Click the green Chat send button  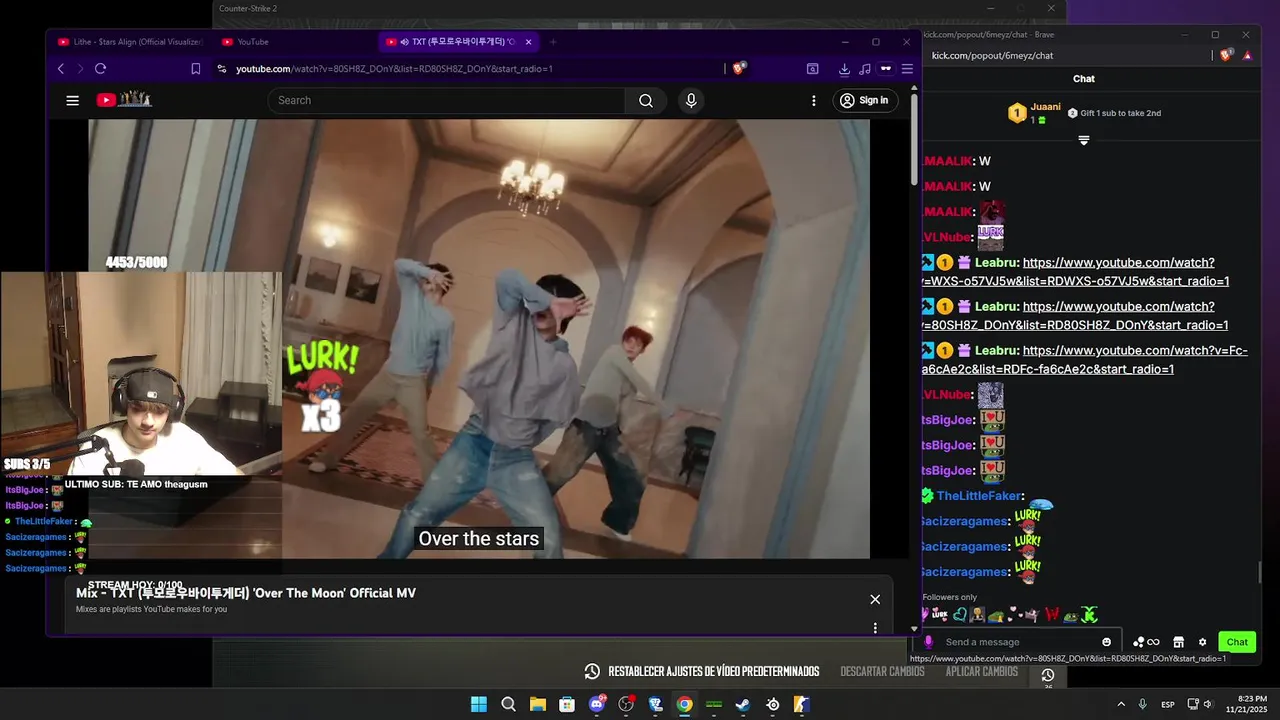click(x=1237, y=642)
